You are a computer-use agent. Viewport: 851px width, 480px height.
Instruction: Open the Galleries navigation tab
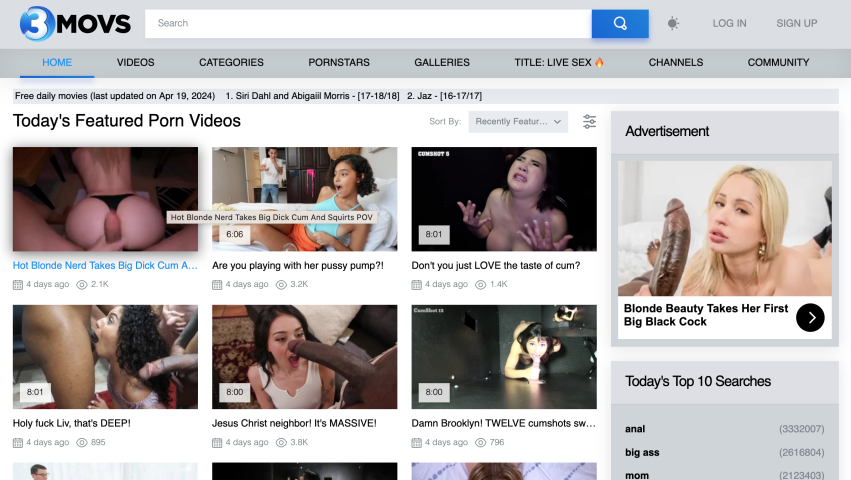(x=441, y=62)
